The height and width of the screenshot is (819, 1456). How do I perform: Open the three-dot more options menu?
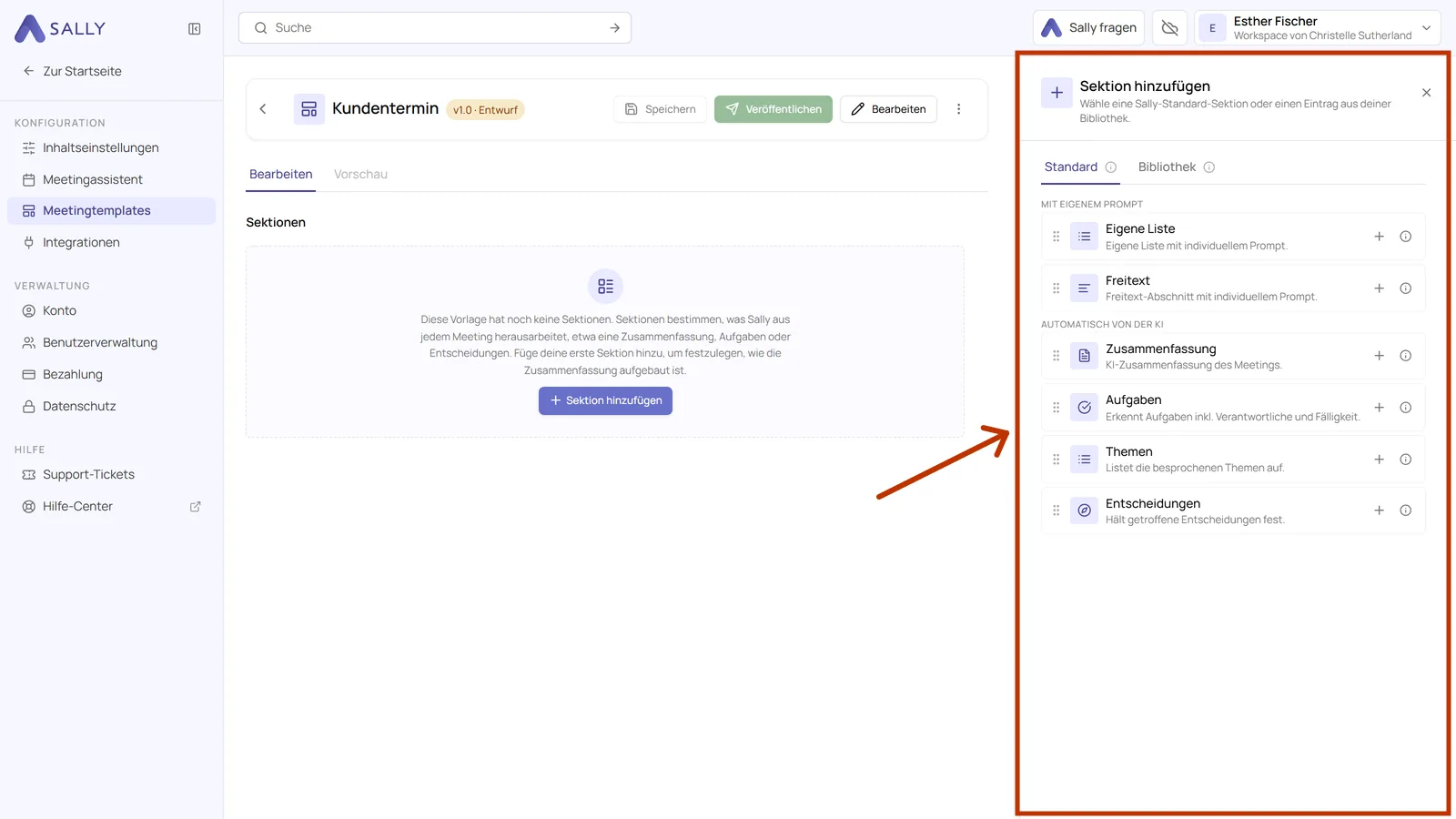click(x=958, y=109)
